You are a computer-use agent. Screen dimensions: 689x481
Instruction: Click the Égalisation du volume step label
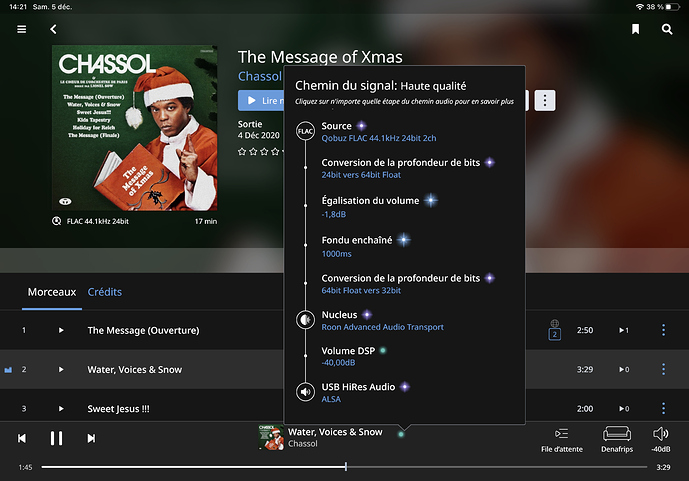click(x=370, y=200)
